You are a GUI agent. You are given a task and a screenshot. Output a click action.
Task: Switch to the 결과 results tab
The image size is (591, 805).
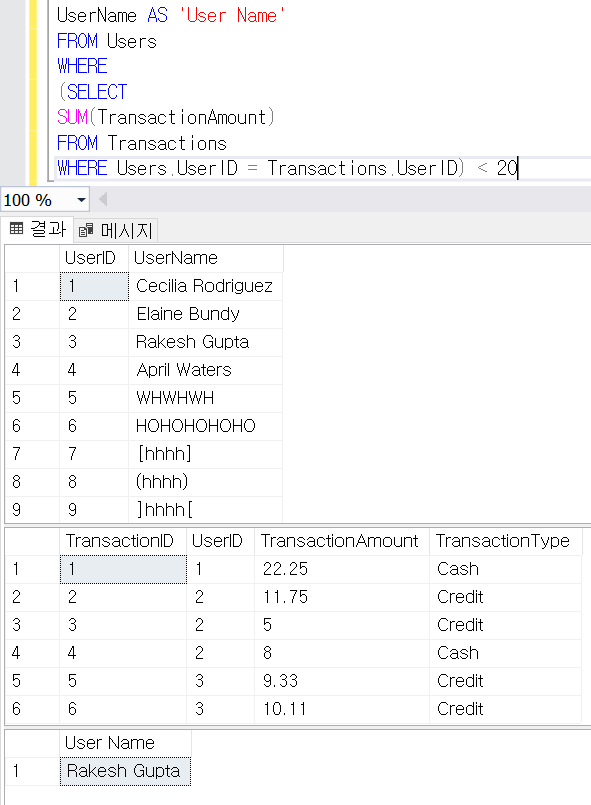37,229
